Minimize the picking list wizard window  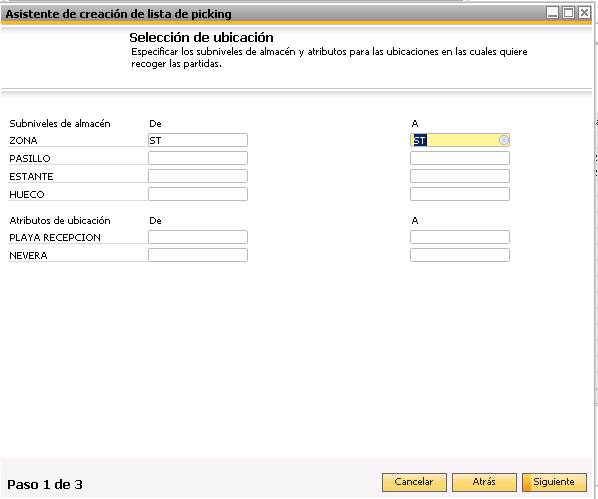tap(552, 13)
